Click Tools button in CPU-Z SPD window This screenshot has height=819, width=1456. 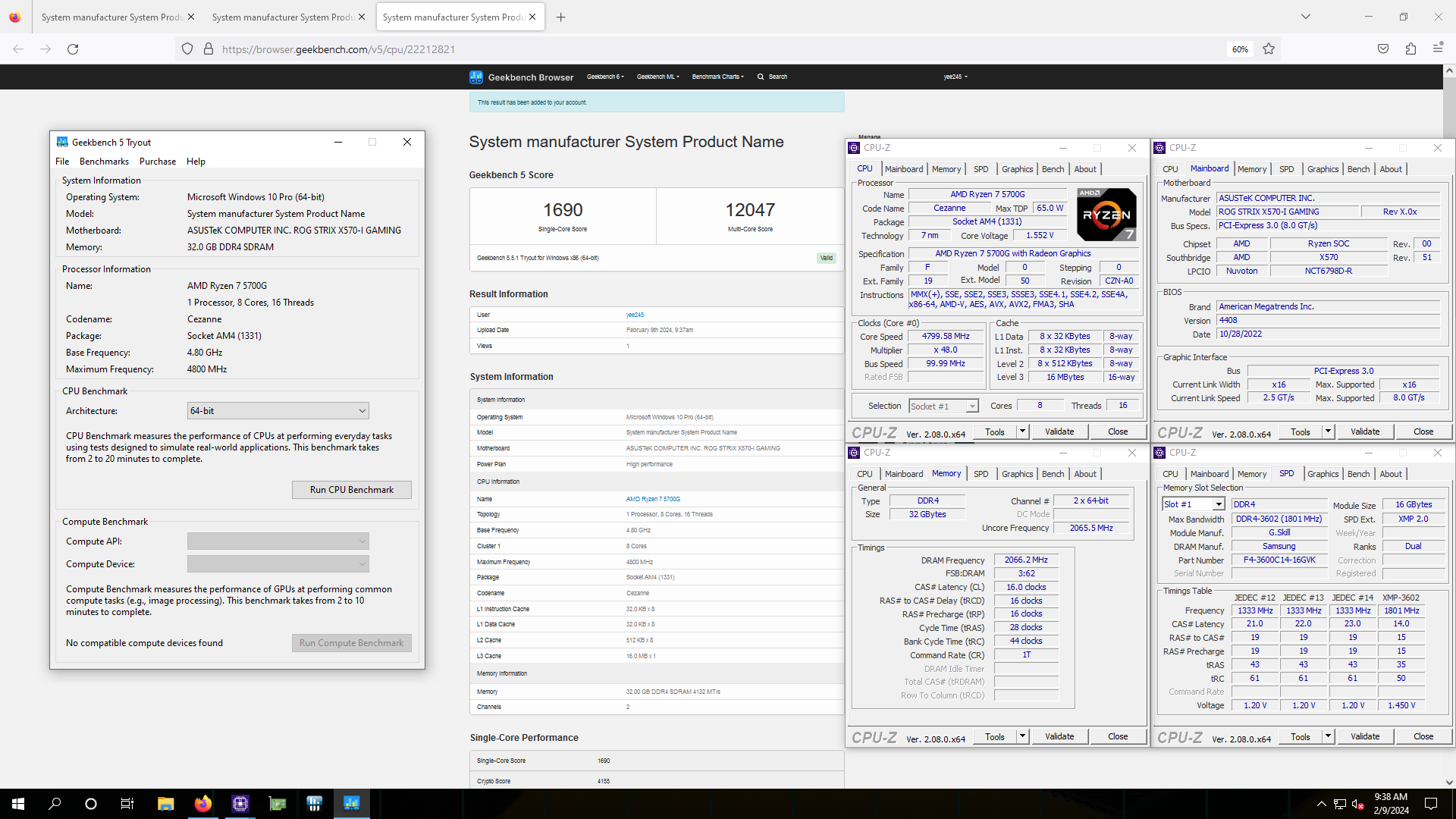(x=1300, y=736)
